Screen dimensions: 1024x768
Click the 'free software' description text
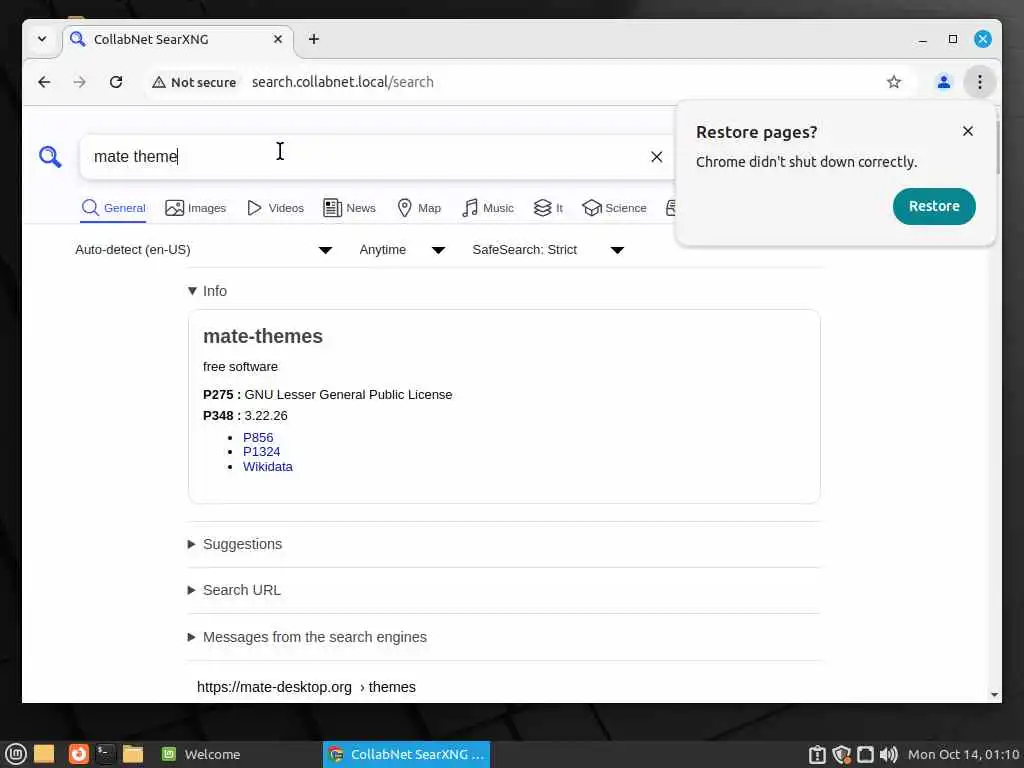coord(240,367)
